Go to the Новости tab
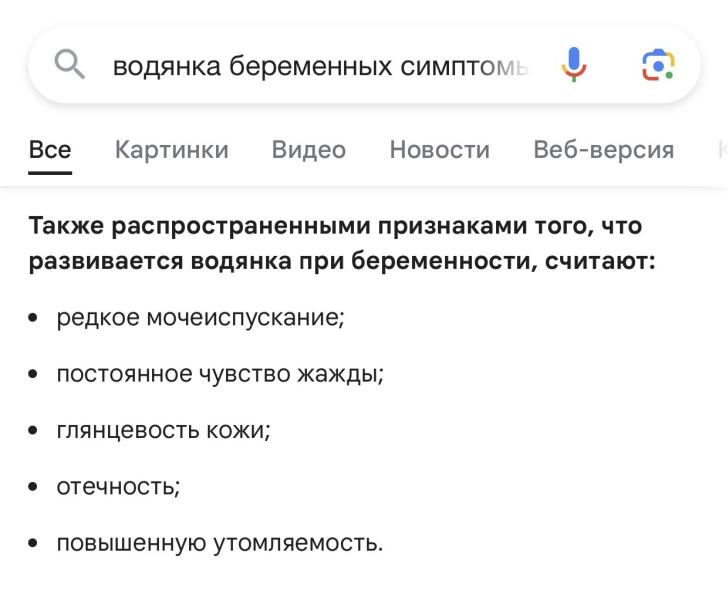The image size is (728, 600). 440,150
